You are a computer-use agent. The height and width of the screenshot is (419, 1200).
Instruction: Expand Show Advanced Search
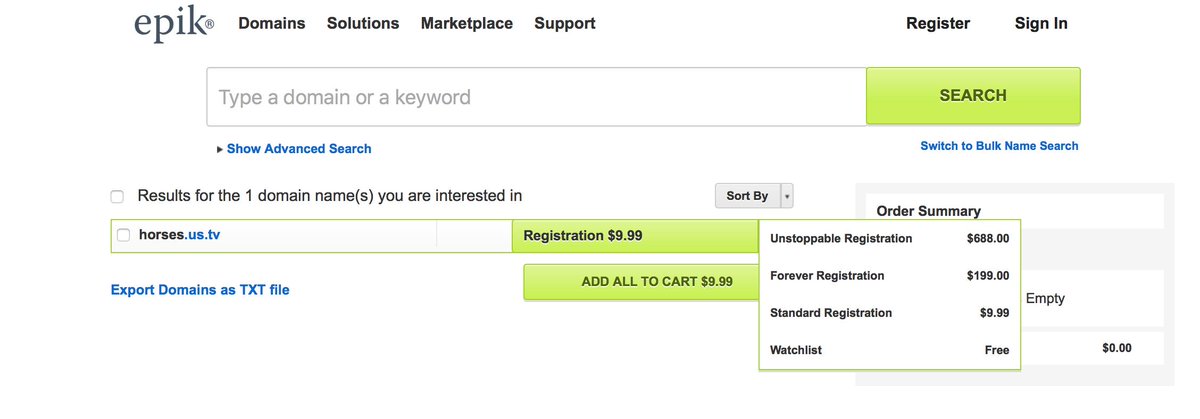click(298, 149)
